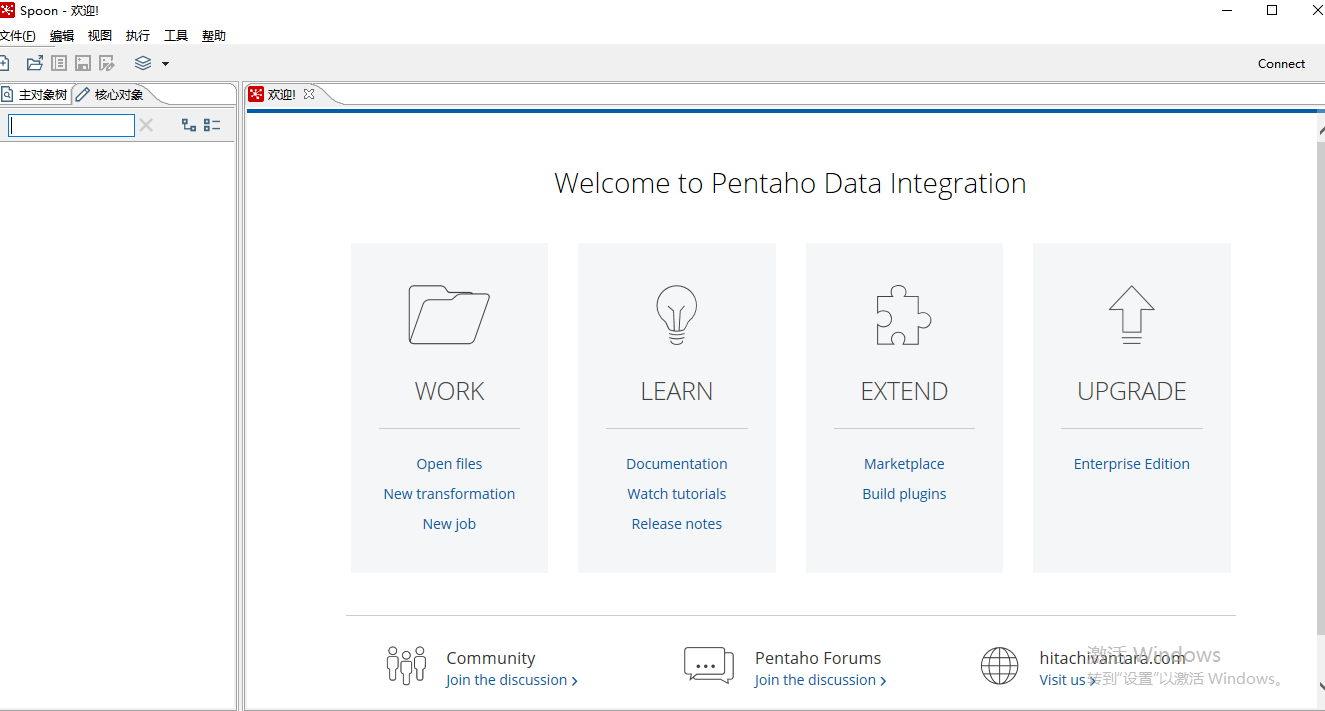Collapse all tree nodes icon

point(212,125)
